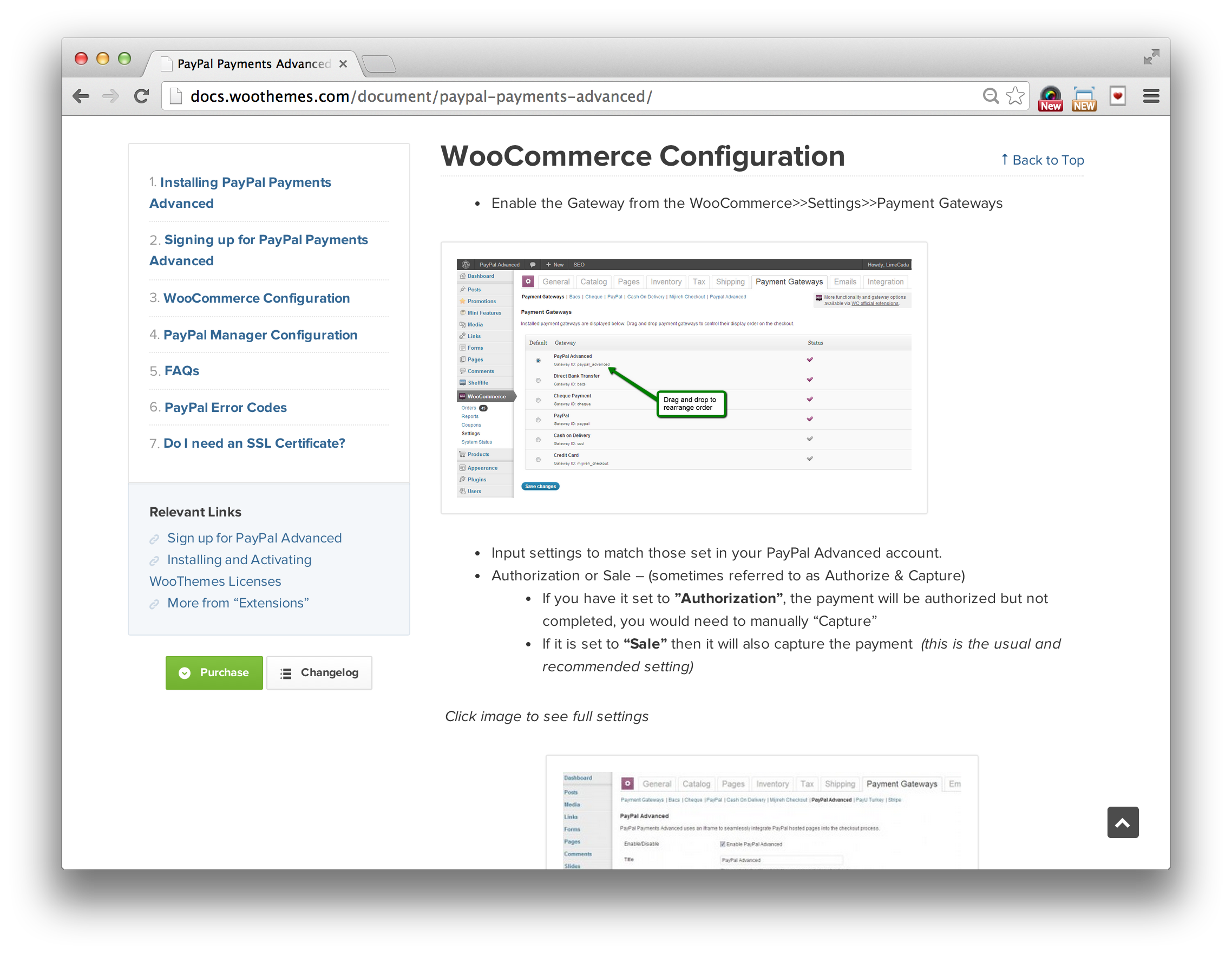Image resolution: width=1232 pixels, height=955 pixels.
Task: Go to Signing up for PayPal Payments Advanced
Action: [258, 251]
